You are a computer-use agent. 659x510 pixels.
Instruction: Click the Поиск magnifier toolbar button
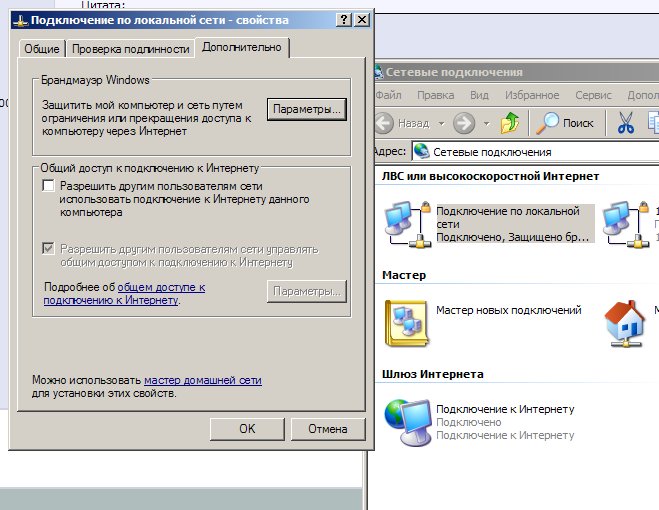click(x=564, y=123)
